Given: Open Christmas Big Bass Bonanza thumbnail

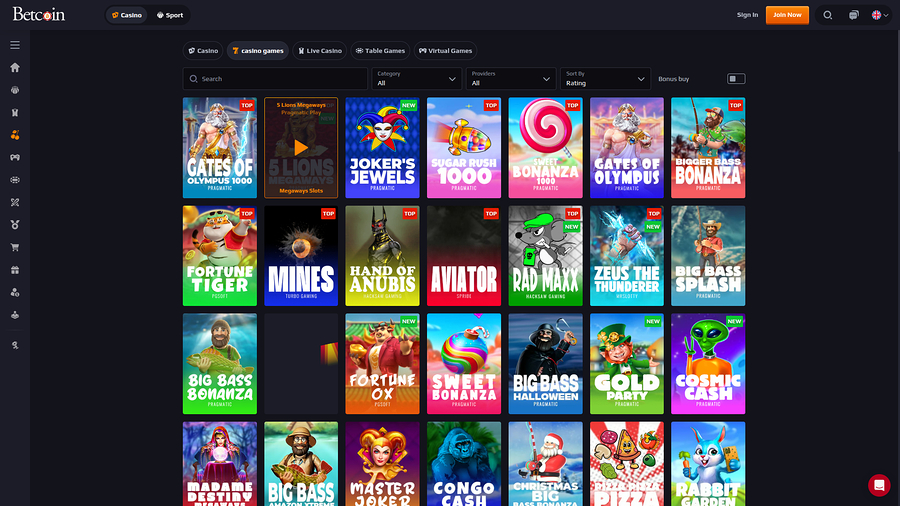Looking at the screenshot, I should [x=545, y=464].
